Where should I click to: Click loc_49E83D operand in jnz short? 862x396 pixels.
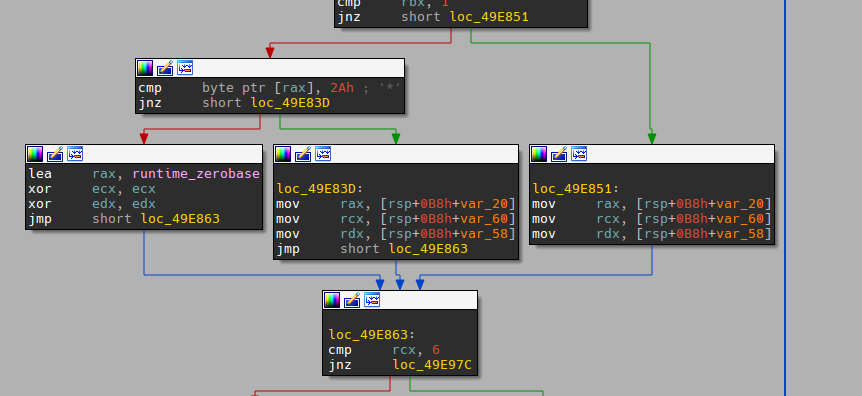point(290,103)
